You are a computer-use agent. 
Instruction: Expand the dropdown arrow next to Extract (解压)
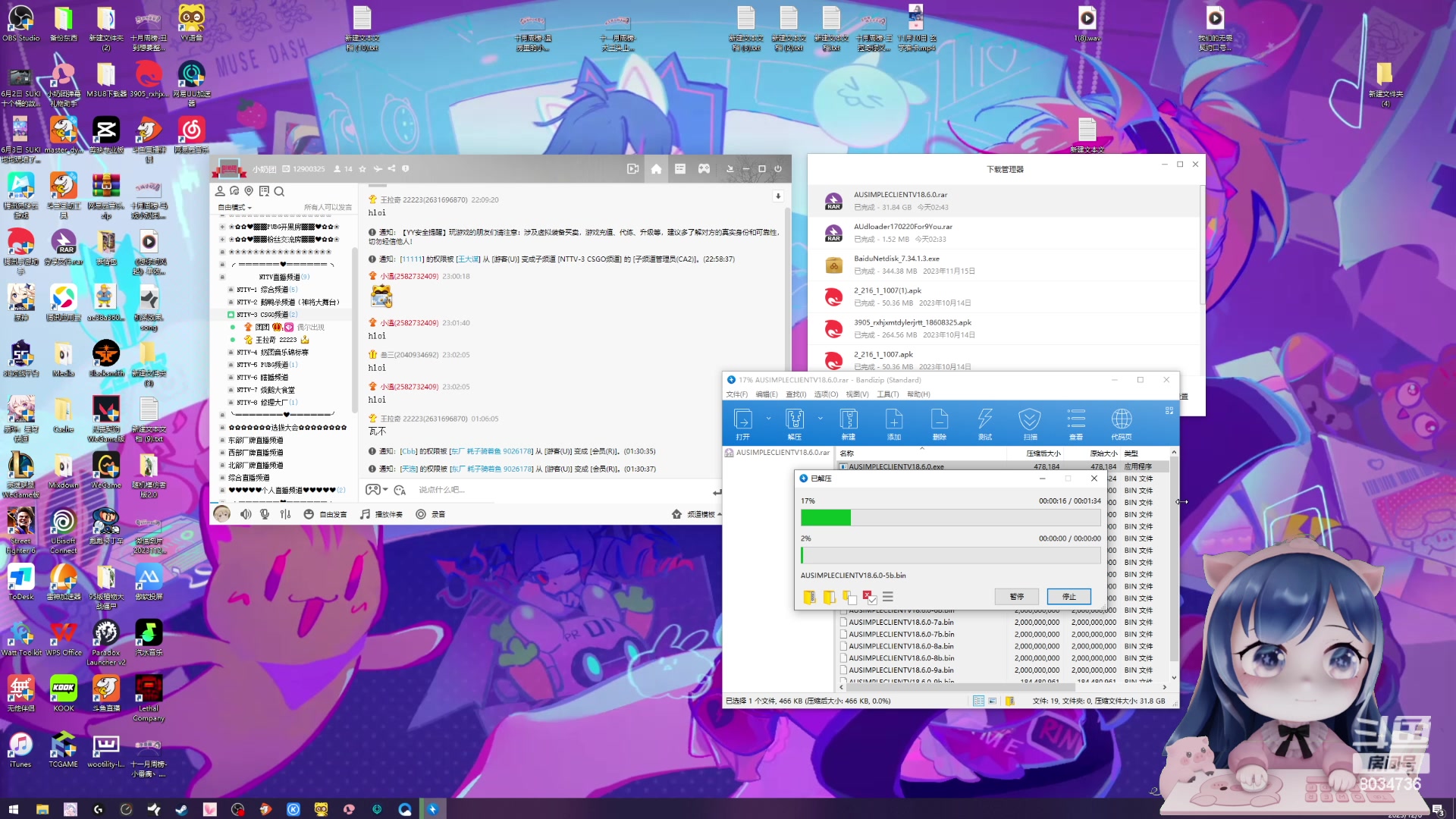coord(820,418)
